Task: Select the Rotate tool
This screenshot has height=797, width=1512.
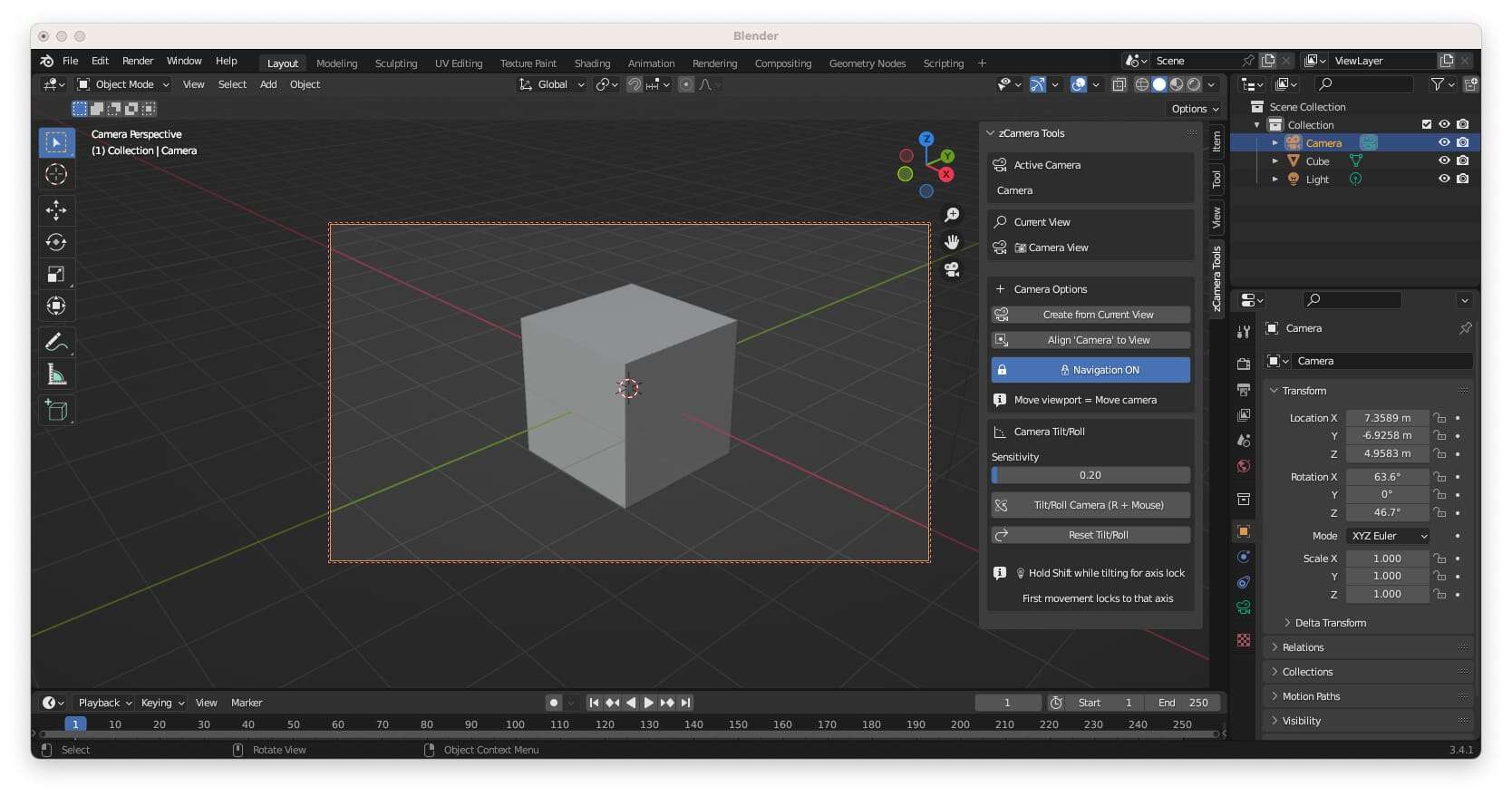Action: tap(56, 242)
